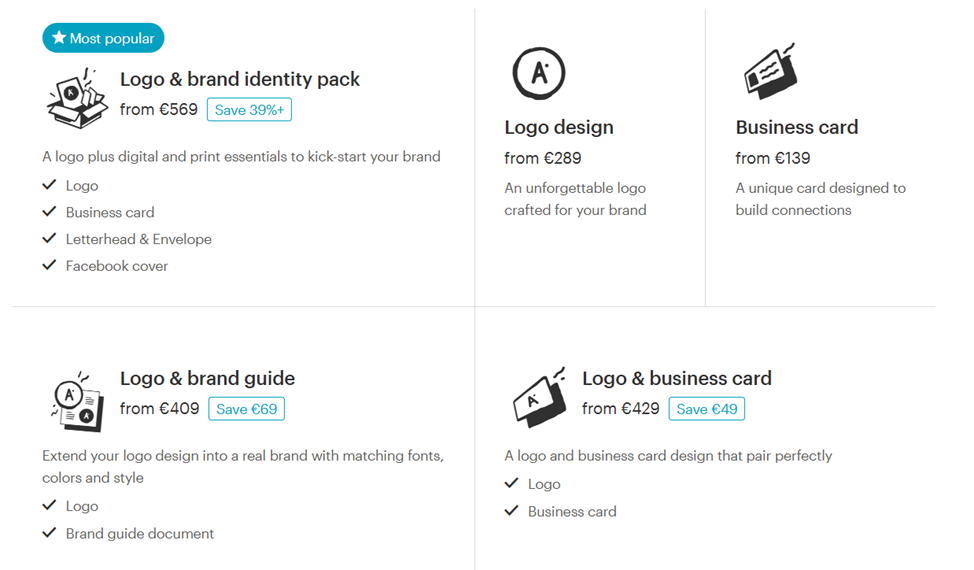Click checkmark beside Facebook cover
The width and height of the screenshot is (974, 570).
pos(49,265)
